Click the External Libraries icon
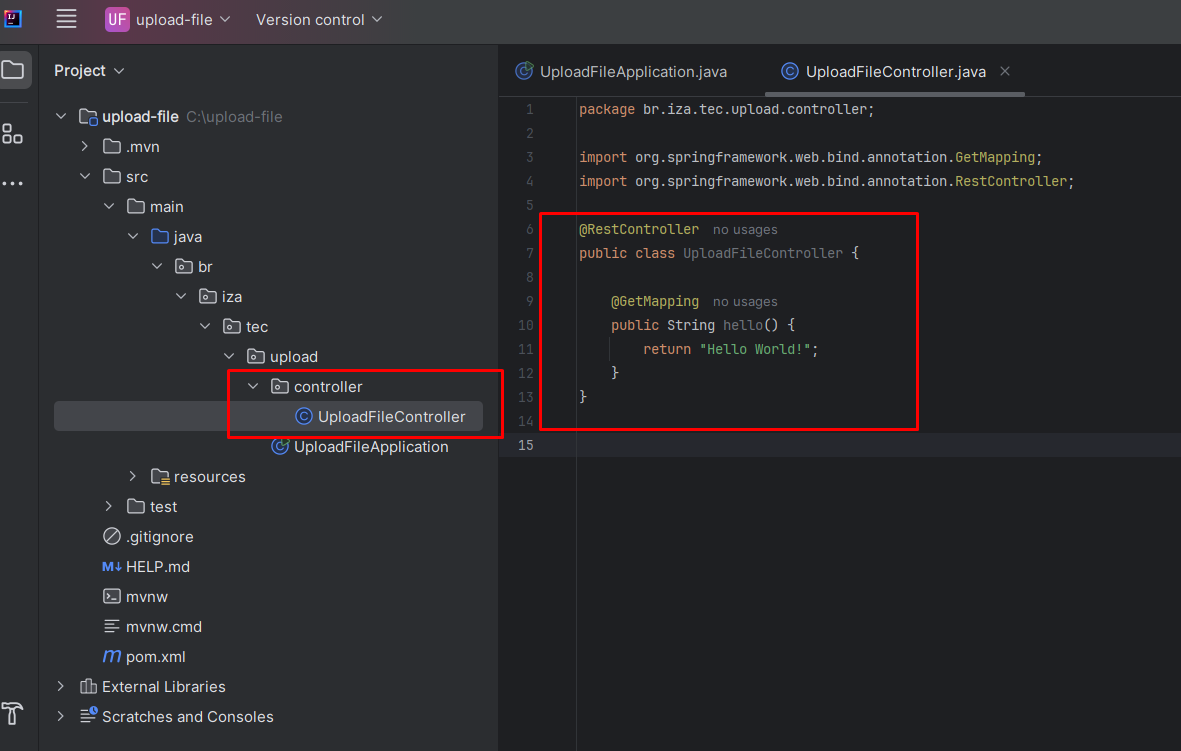The width and height of the screenshot is (1181, 751). pos(88,686)
